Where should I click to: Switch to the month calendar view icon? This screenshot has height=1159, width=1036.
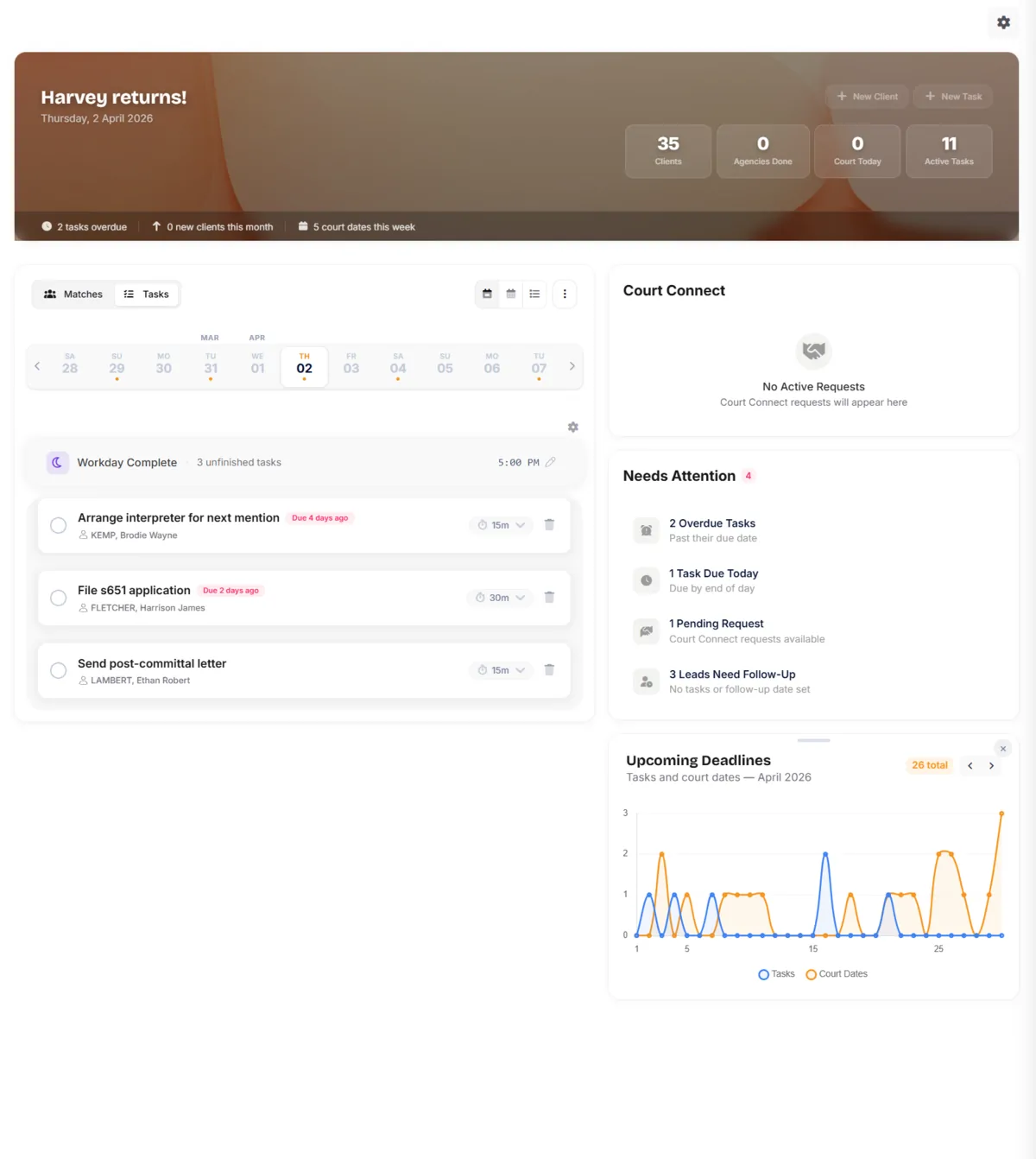pos(510,294)
